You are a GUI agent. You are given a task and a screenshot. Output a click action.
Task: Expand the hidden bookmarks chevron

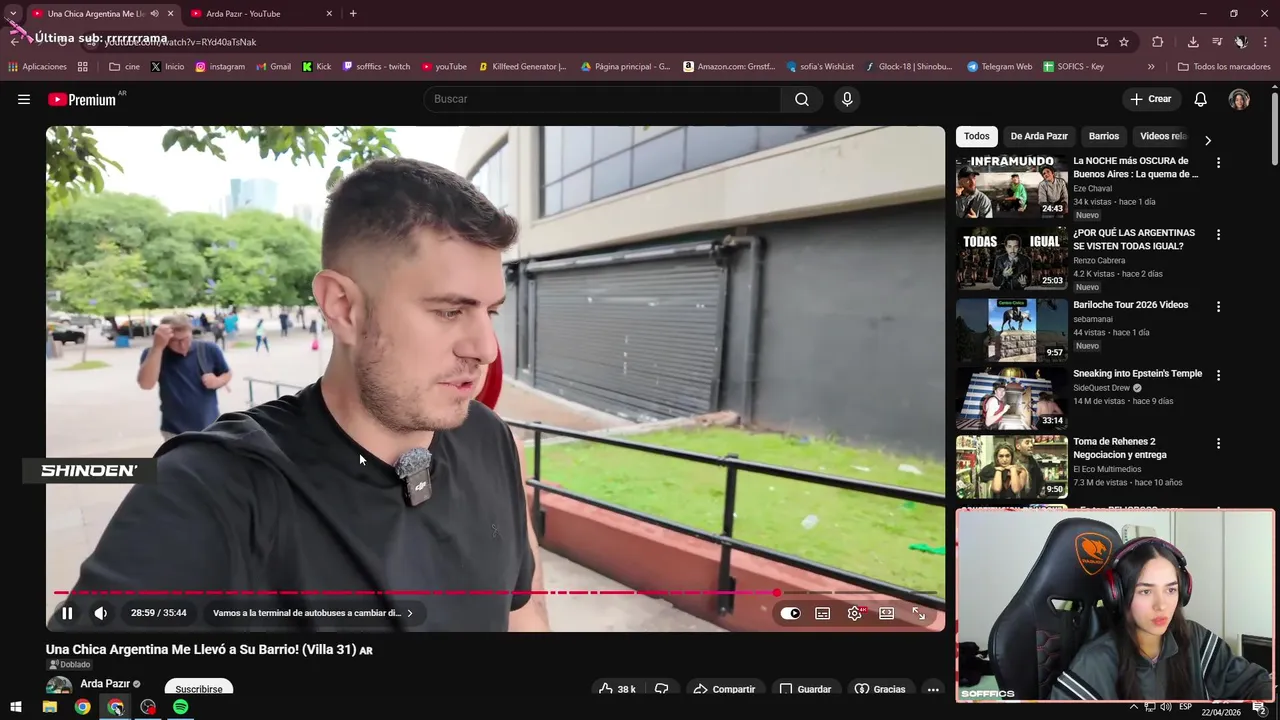pos(1151,67)
